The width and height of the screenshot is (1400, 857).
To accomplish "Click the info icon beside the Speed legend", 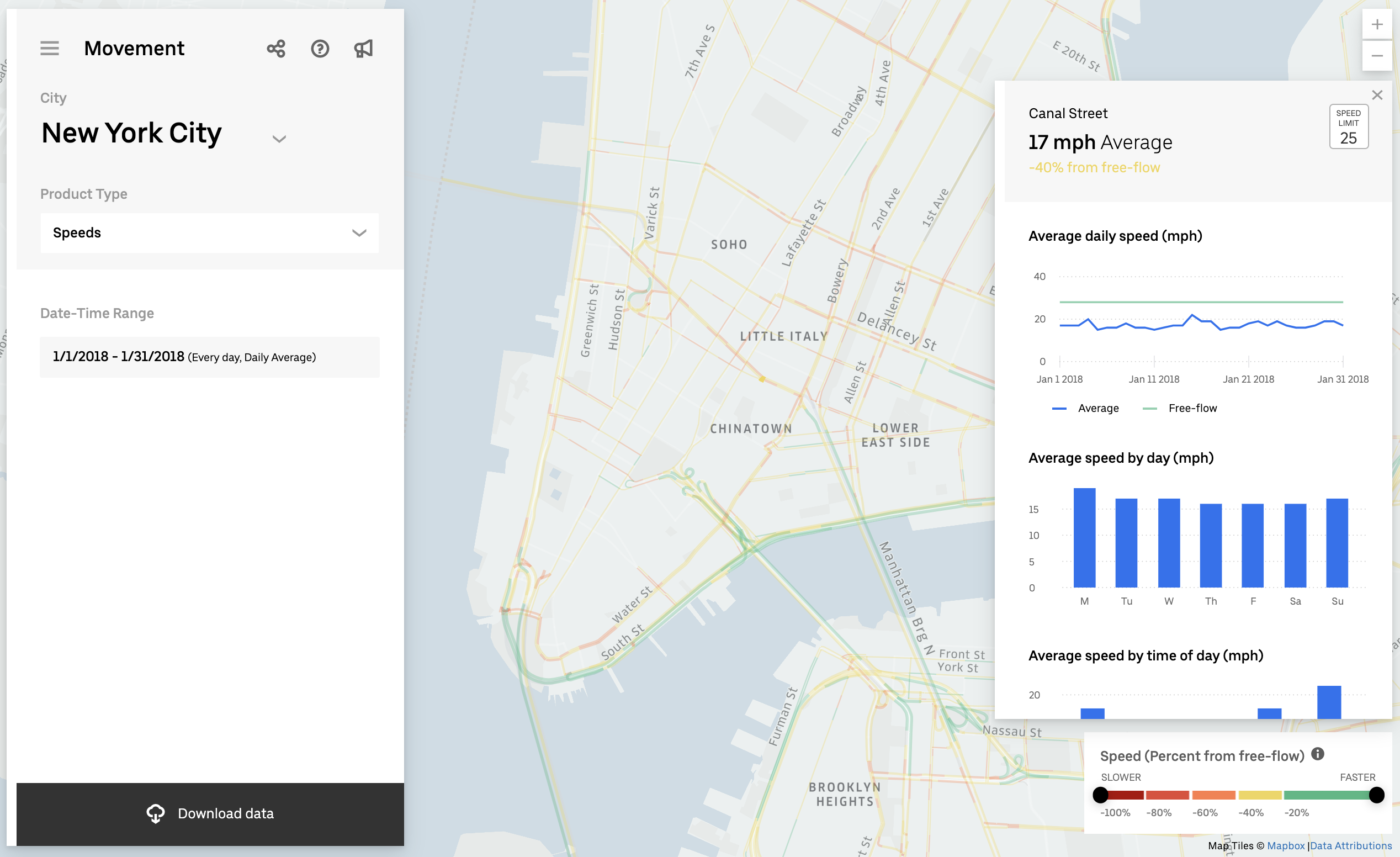I will click(1318, 754).
